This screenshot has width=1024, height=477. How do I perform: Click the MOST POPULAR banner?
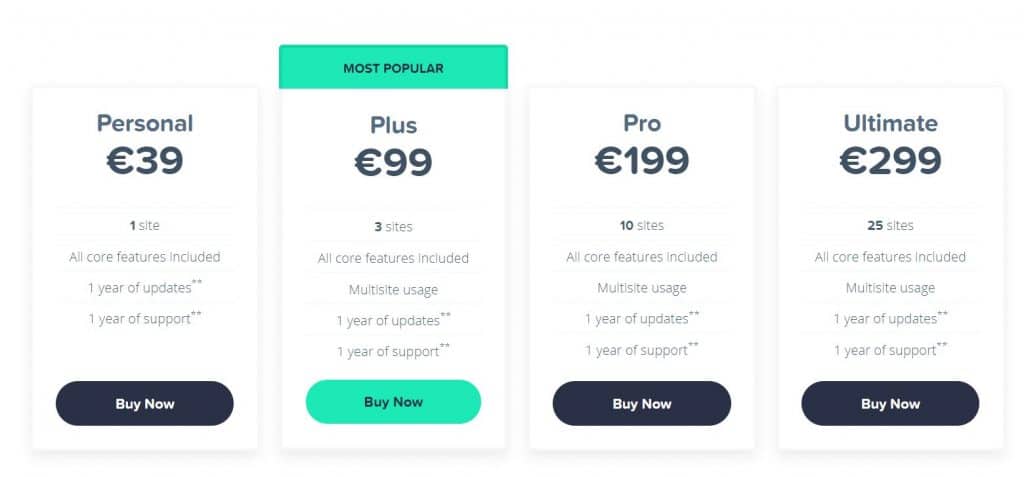[393, 67]
